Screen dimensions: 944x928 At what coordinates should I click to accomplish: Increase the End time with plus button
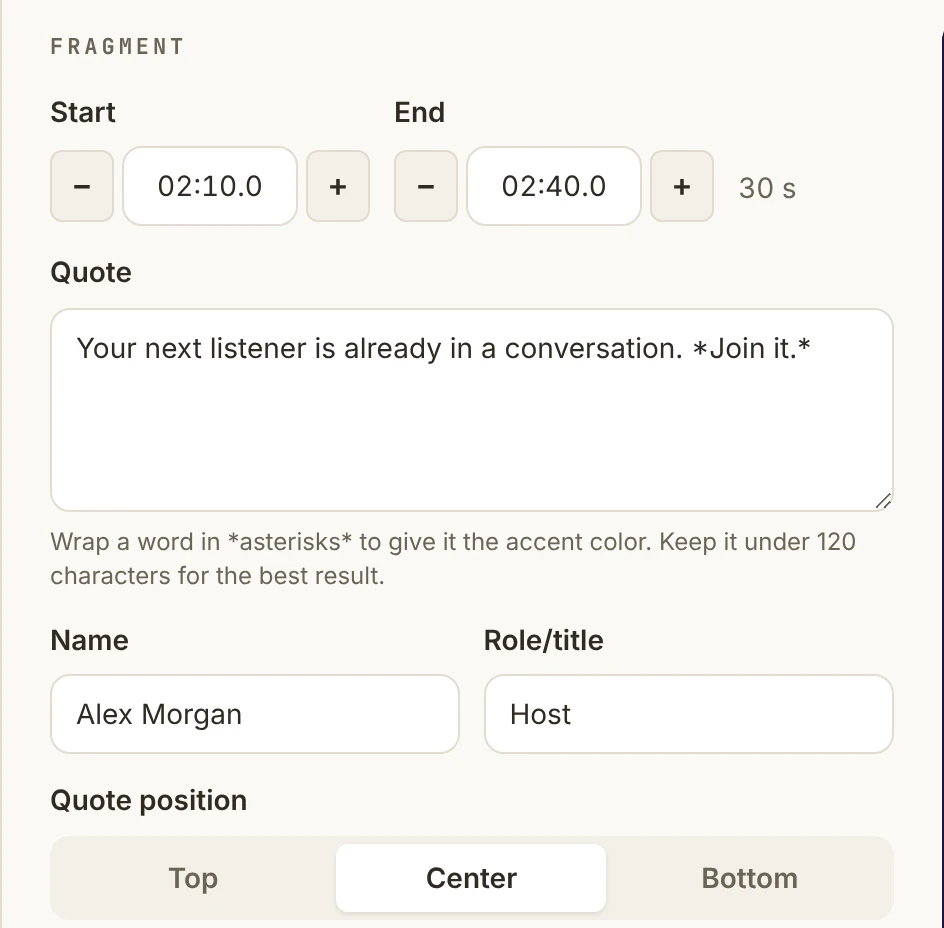(682, 186)
